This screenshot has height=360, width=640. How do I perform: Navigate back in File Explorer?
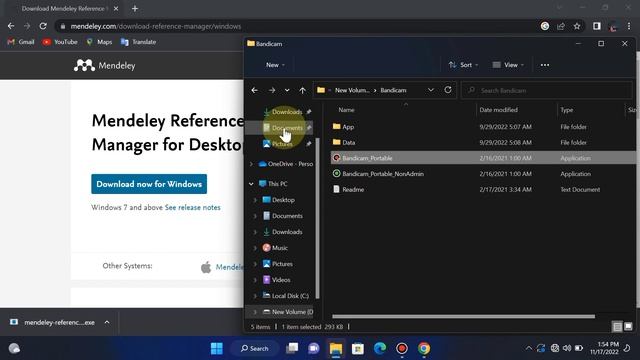(x=255, y=90)
